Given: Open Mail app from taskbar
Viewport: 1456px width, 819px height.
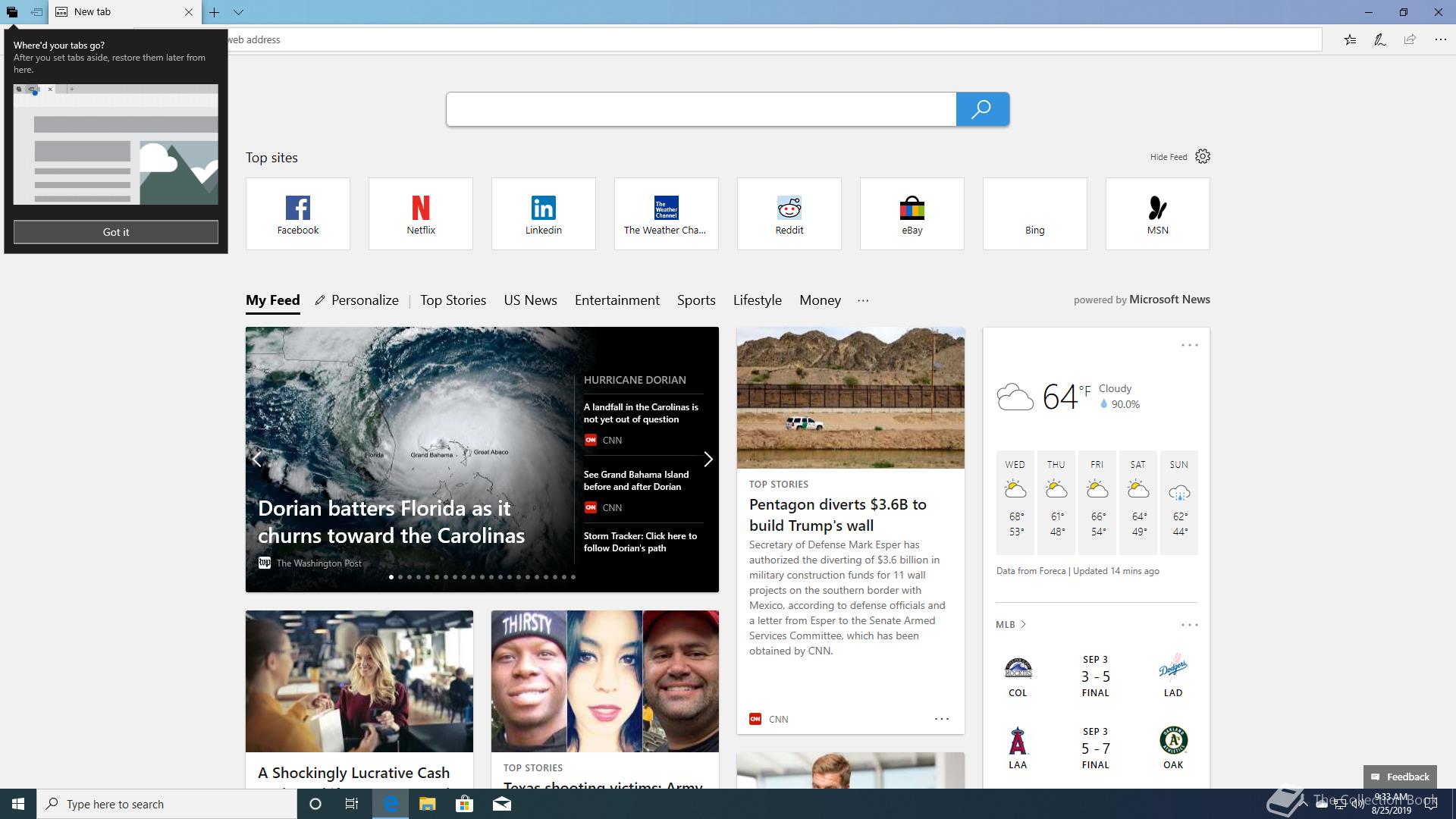Looking at the screenshot, I should point(501,804).
